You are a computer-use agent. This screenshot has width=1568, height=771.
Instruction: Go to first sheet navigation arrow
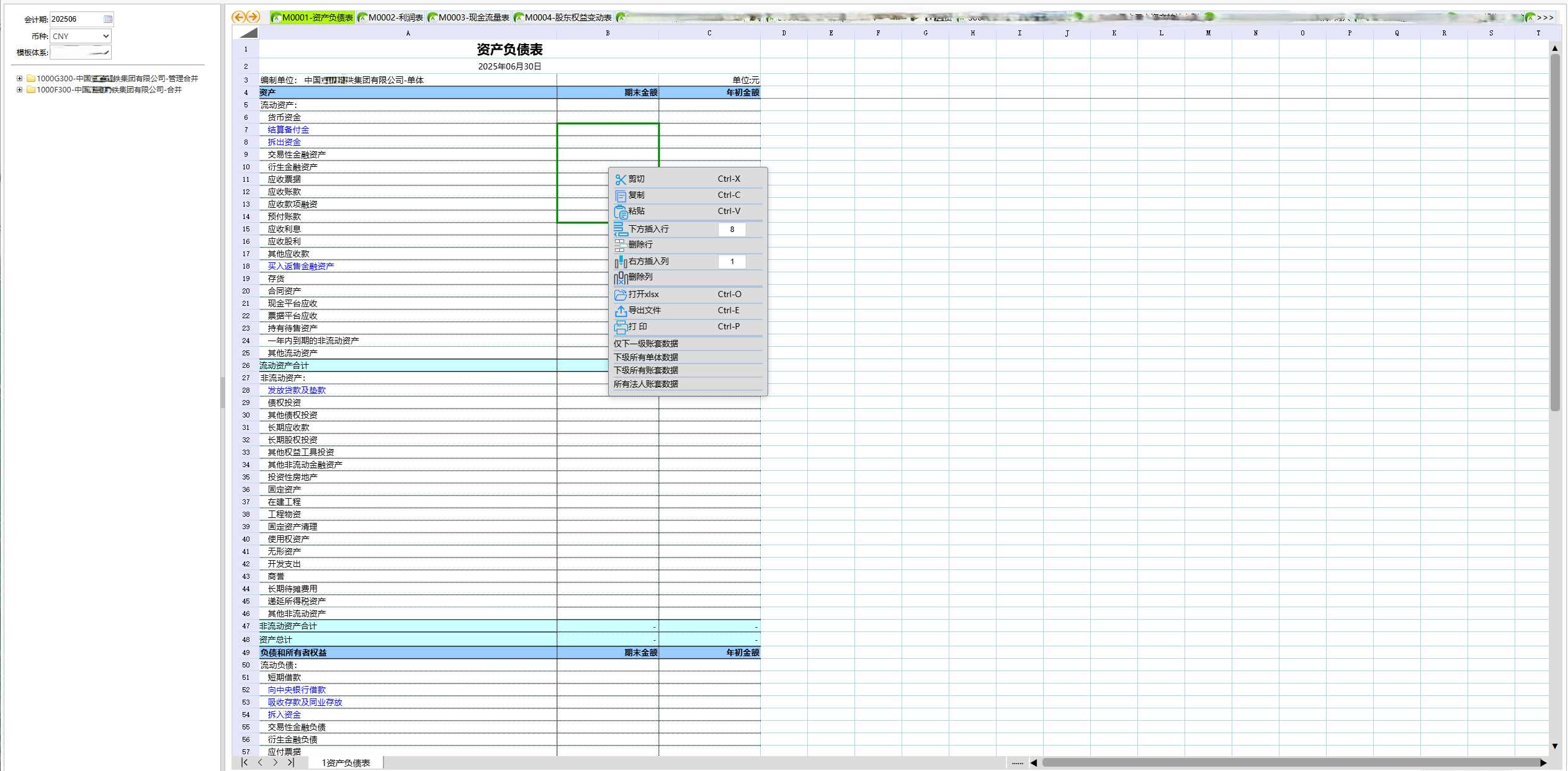[244, 762]
